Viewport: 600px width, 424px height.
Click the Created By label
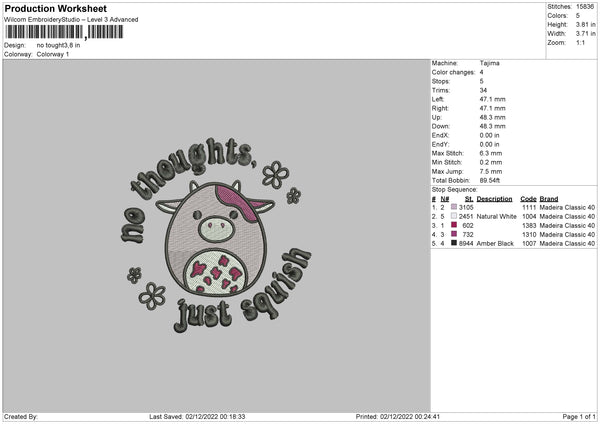coord(21,417)
